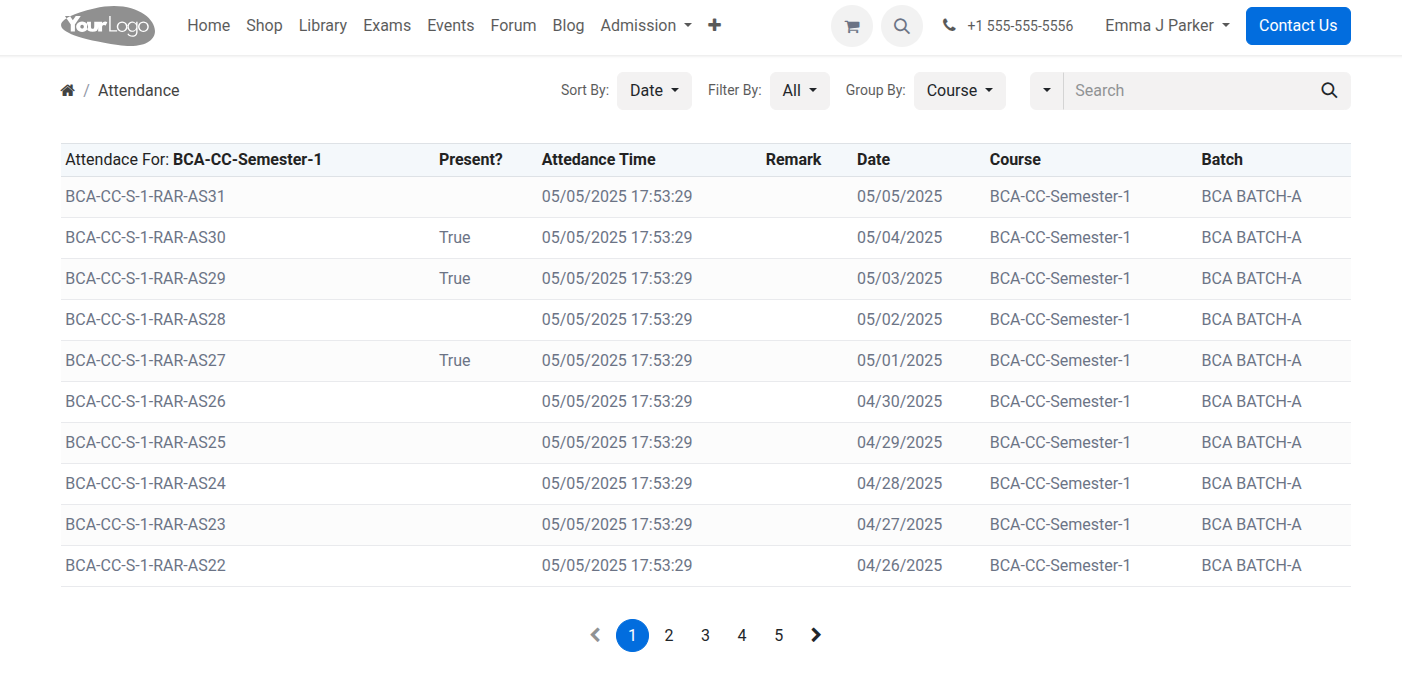Image resolution: width=1402 pixels, height=683 pixels.
Task: Click True value in AS30 row
Action: point(455,238)
